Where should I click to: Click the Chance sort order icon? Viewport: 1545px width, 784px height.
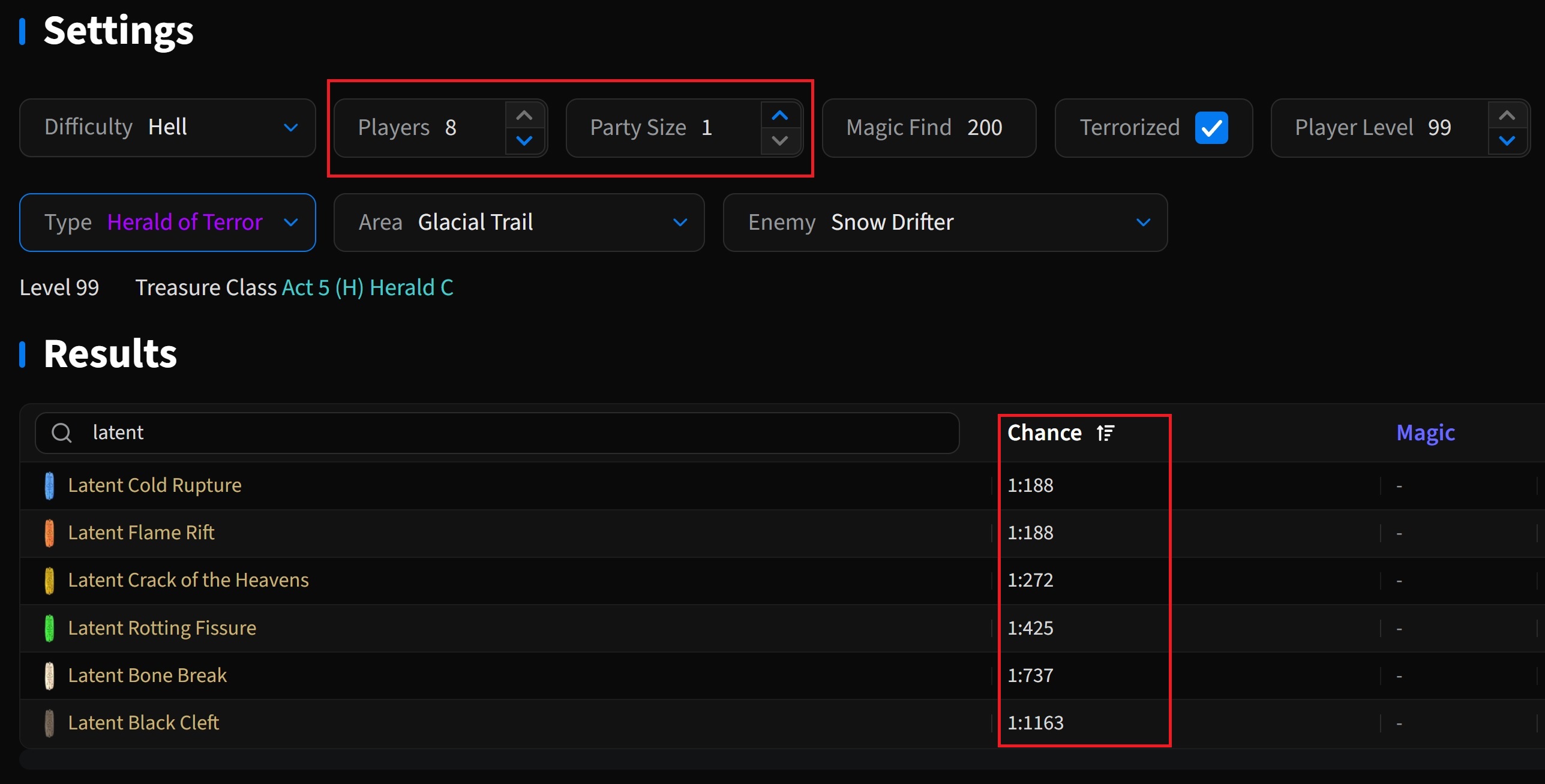(x=1105, y=432)
